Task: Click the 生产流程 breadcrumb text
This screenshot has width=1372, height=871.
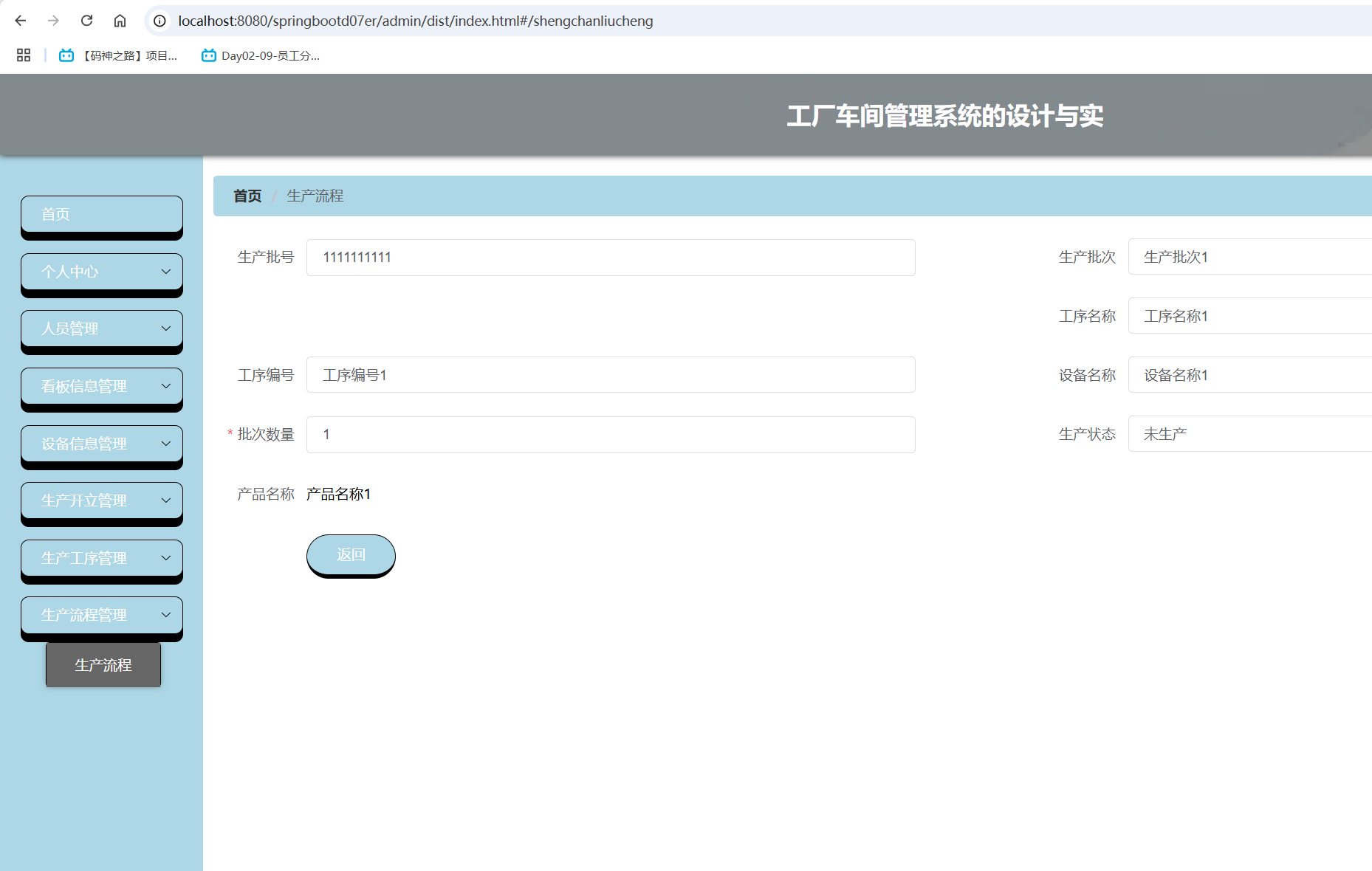Action: pyautogui.click(x=315, y=196)
